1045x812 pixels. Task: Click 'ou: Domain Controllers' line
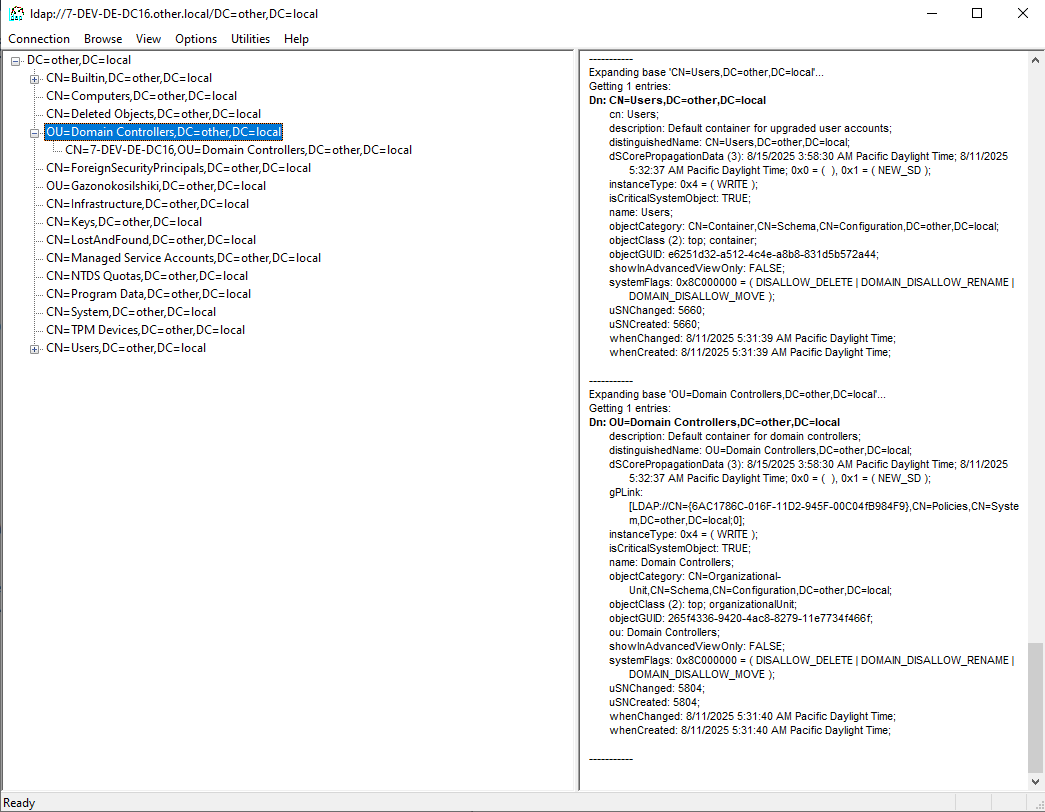click(664, 632)
